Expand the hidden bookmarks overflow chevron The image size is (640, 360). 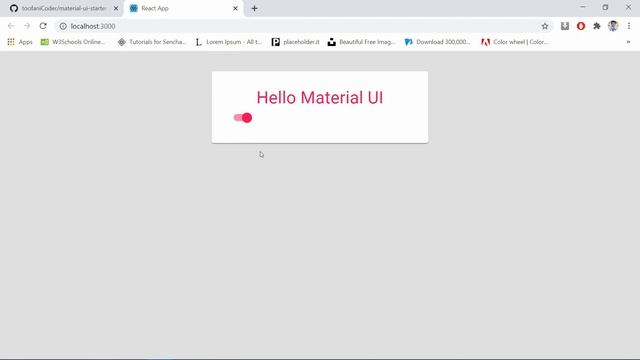[628, 42]
